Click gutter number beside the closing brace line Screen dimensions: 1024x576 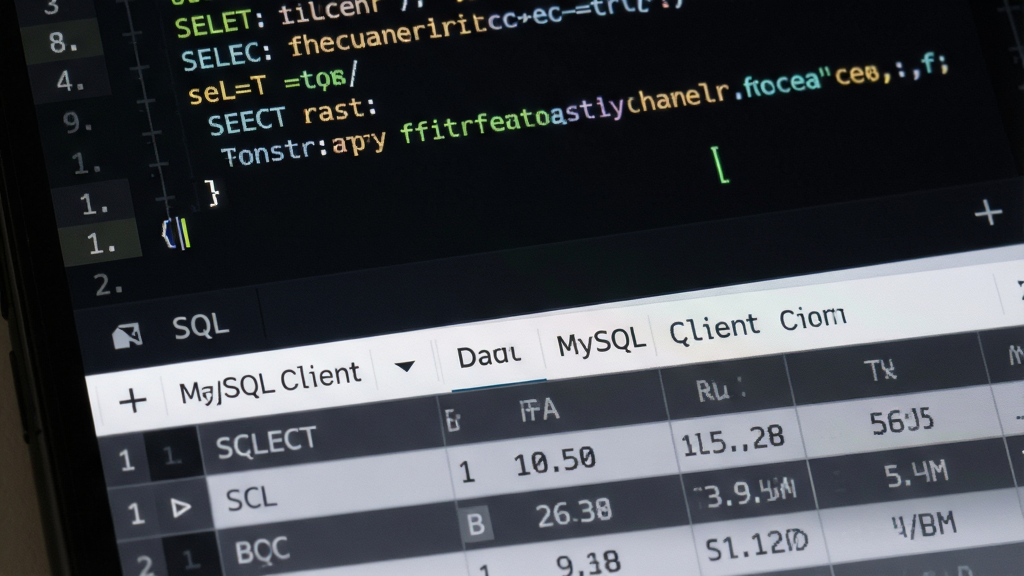click(x=94, y=205)
